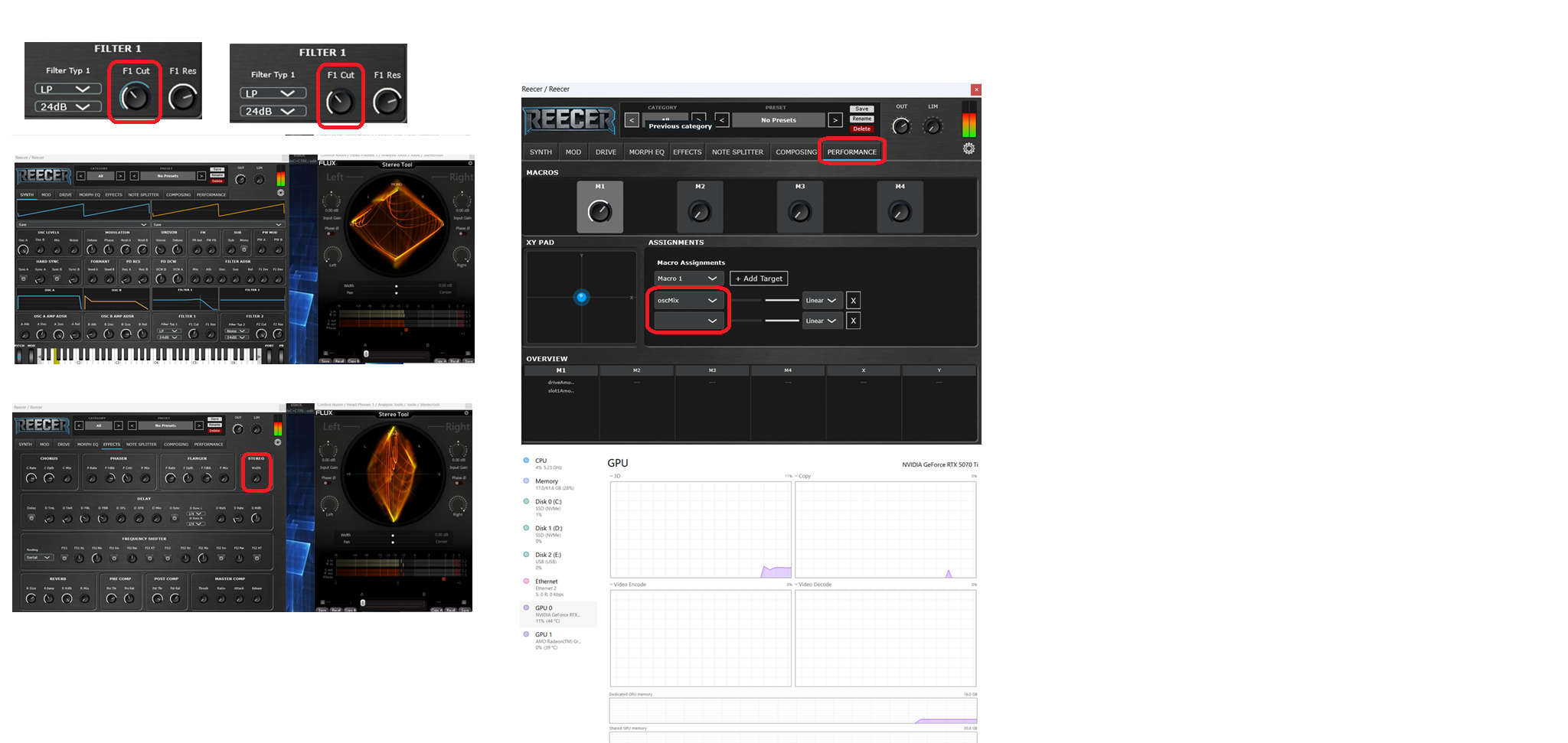Image resolution: width=1568 pixels, height=743 pixels.
Task: Go to the next preset with the right arrow
Action: [x=835, y=120]
